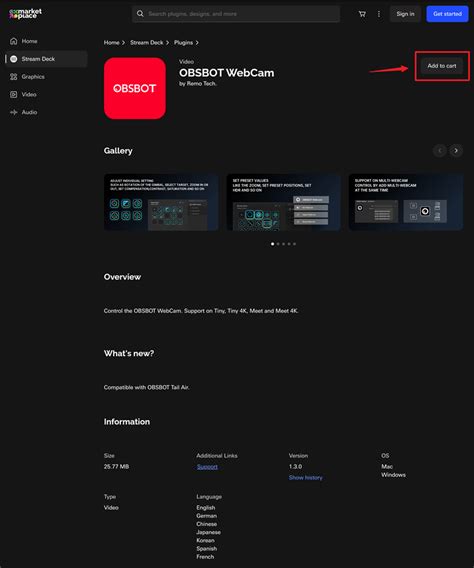Open the Stream Deck sidebar item
Screen dimensions: 474x568
(46, 59)
